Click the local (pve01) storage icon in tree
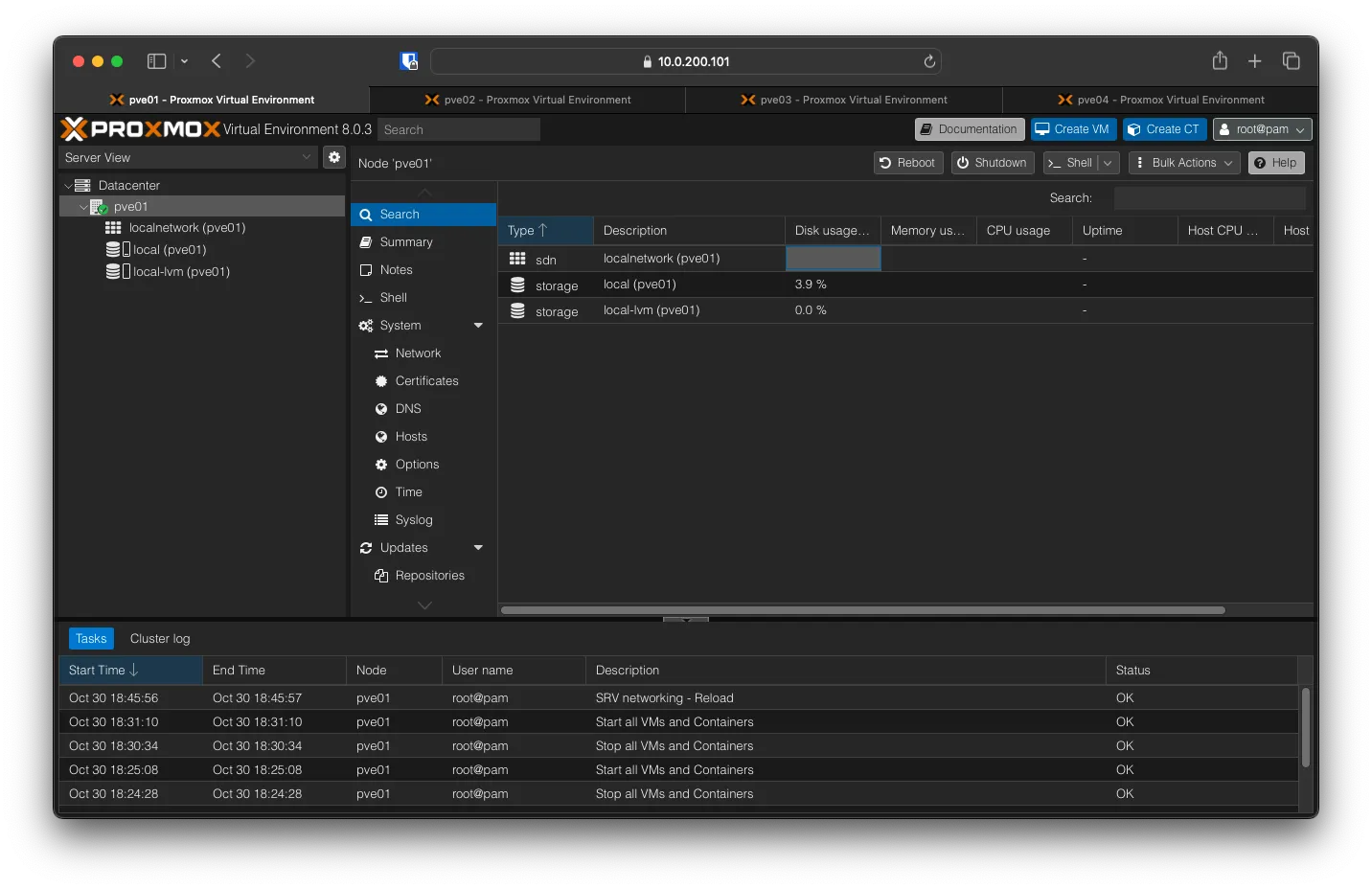This screenshot has width=1372, height=889. click(117, 250)
